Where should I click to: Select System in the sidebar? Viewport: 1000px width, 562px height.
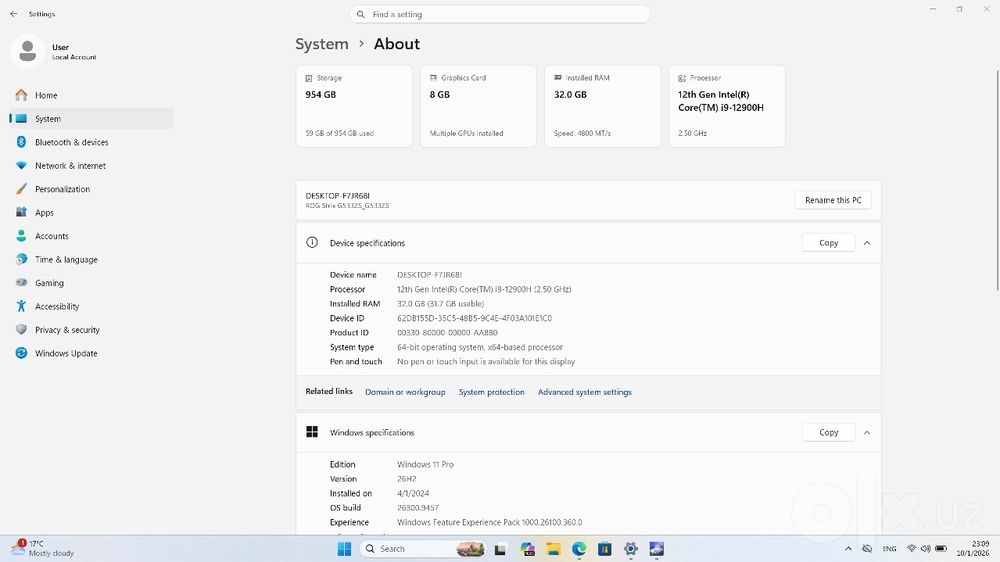tap(91, 119)
